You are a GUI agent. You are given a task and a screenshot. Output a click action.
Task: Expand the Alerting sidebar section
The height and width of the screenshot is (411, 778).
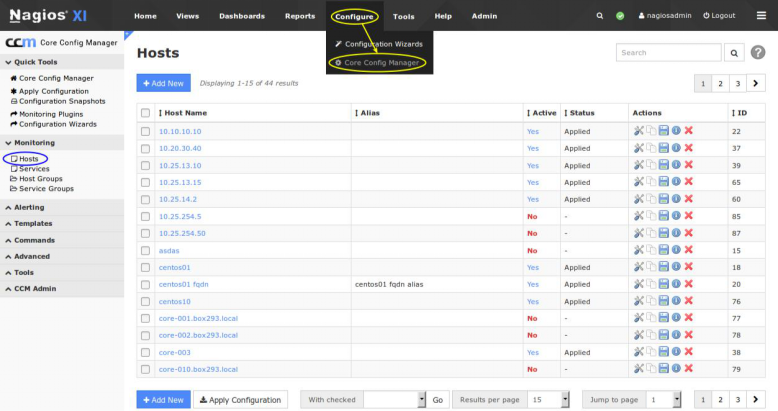point(62,207)
